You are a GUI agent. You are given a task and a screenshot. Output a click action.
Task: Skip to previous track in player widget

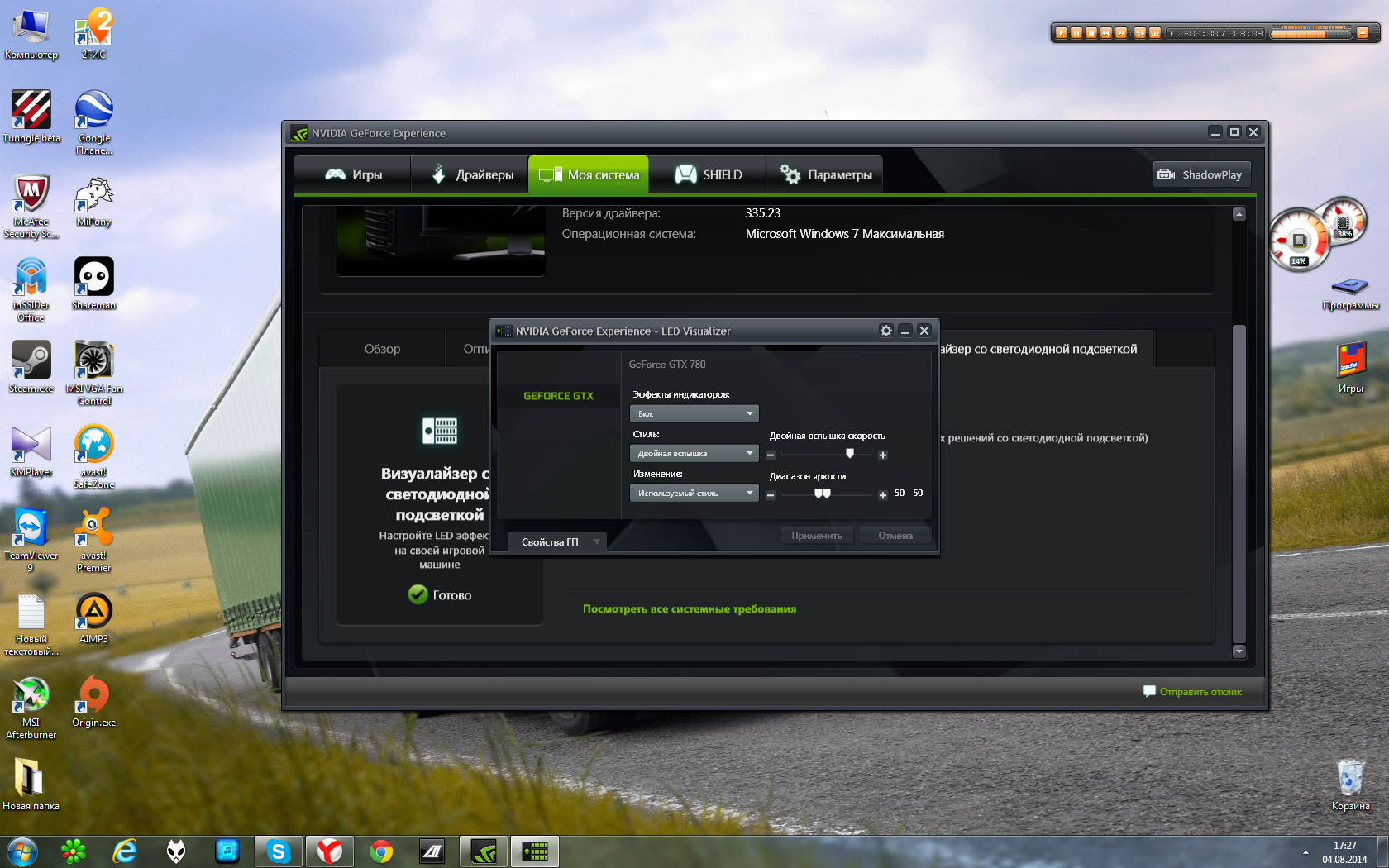click(x=1106, y=33)
